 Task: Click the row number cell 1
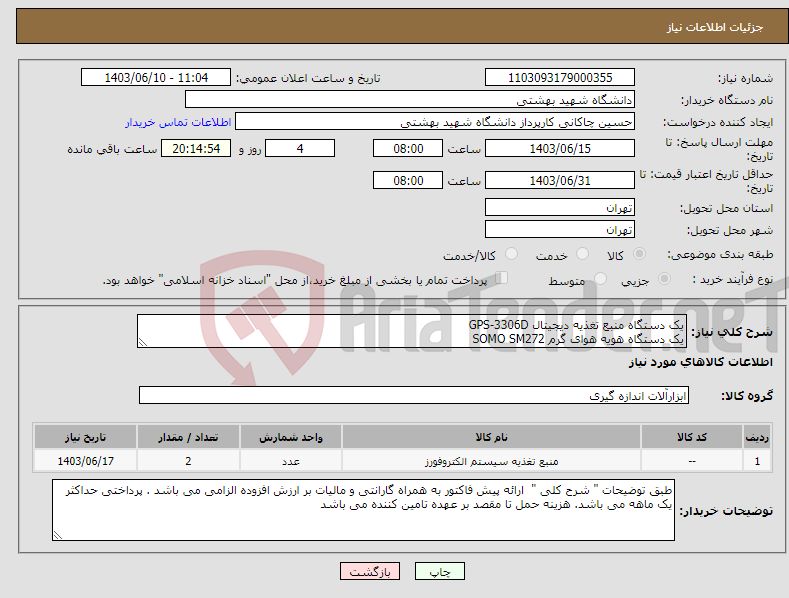point(757,461)
